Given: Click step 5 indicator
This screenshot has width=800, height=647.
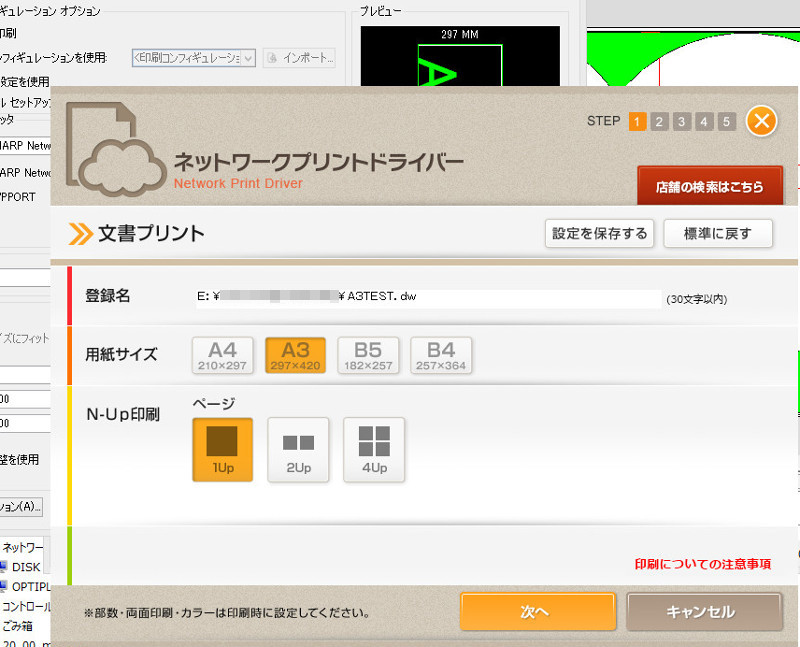Looking at the screenshot, I should coord(727,122).
